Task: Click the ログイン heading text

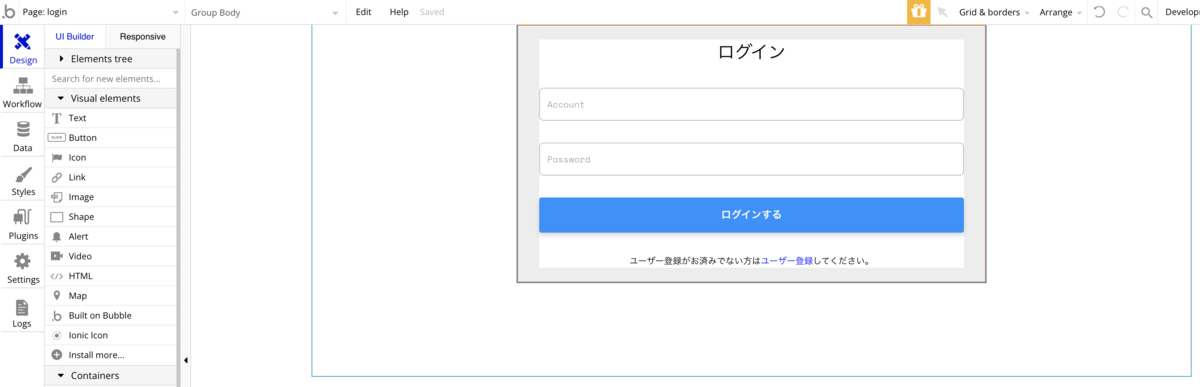Action: (751, 52)
